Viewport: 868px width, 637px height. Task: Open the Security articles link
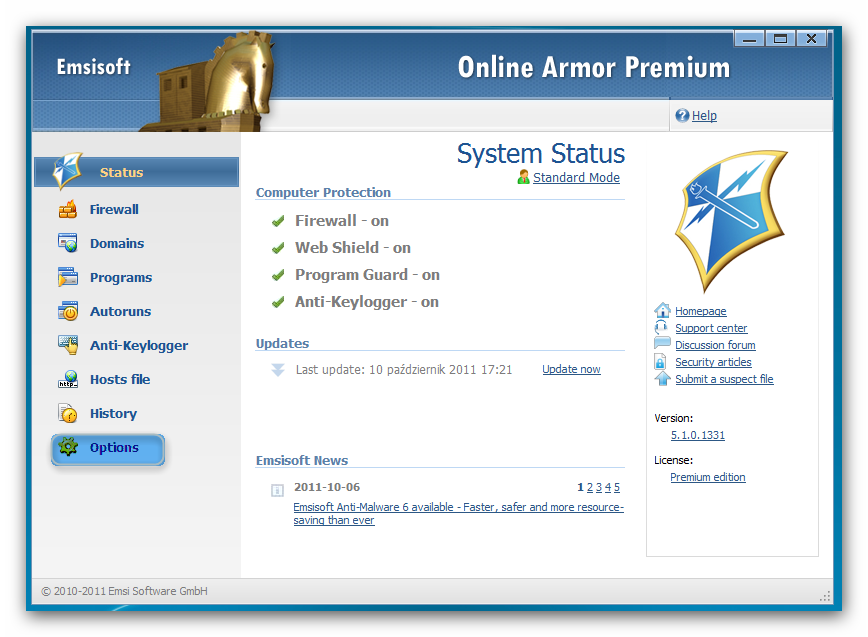pyautogui.click(x=714, y=362)
